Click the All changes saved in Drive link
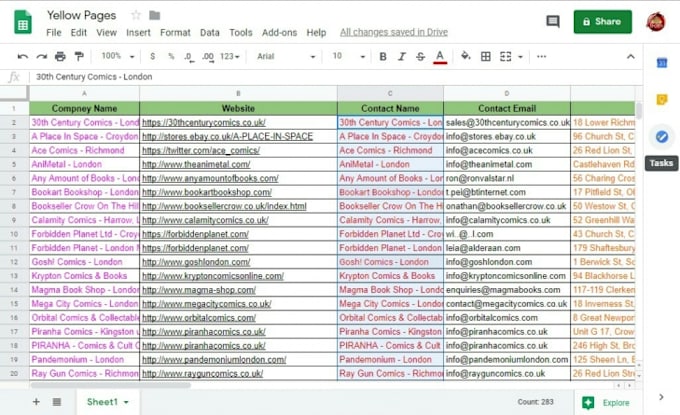 394,32
